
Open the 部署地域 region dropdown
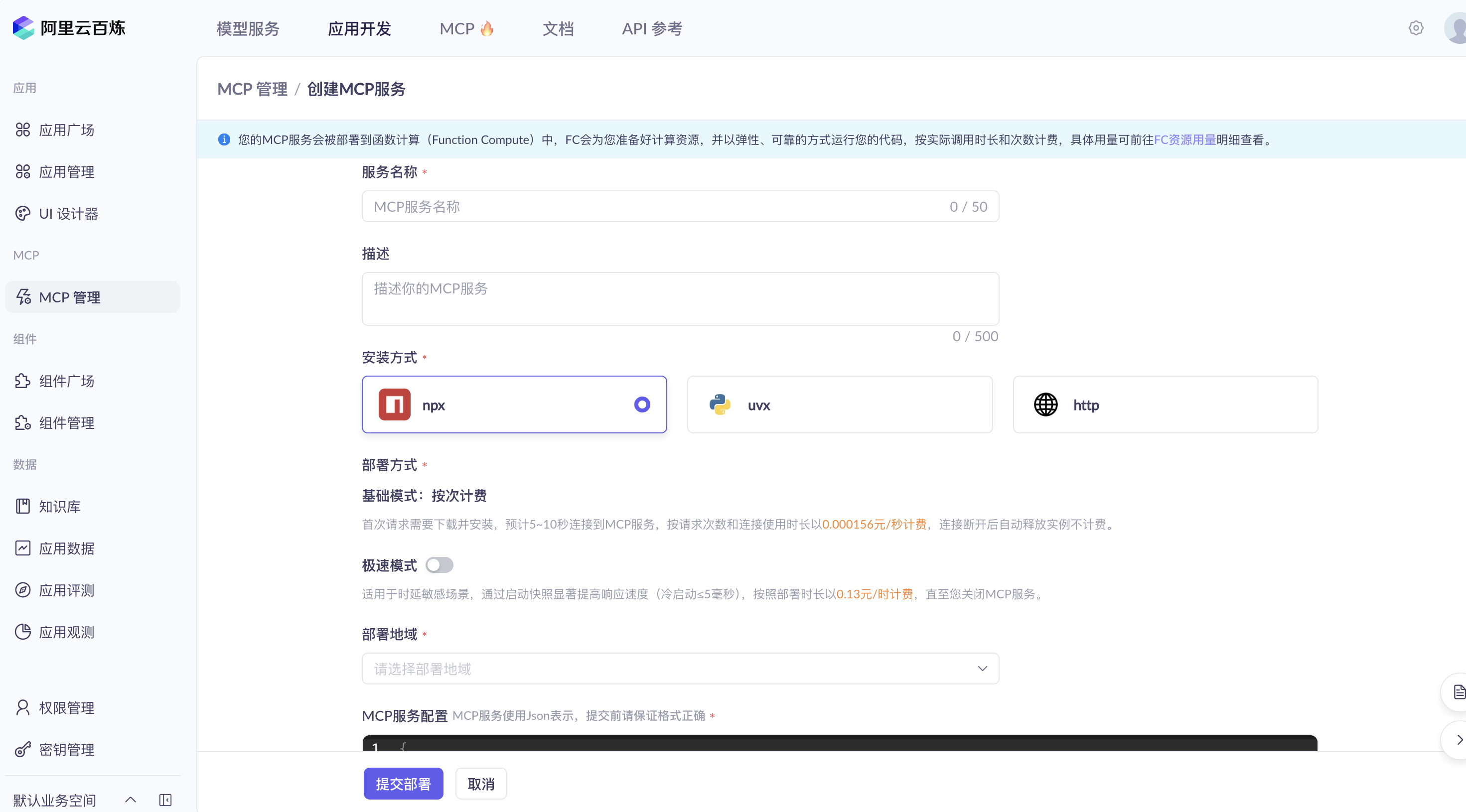pyautogui.click(x=680, y=669)
